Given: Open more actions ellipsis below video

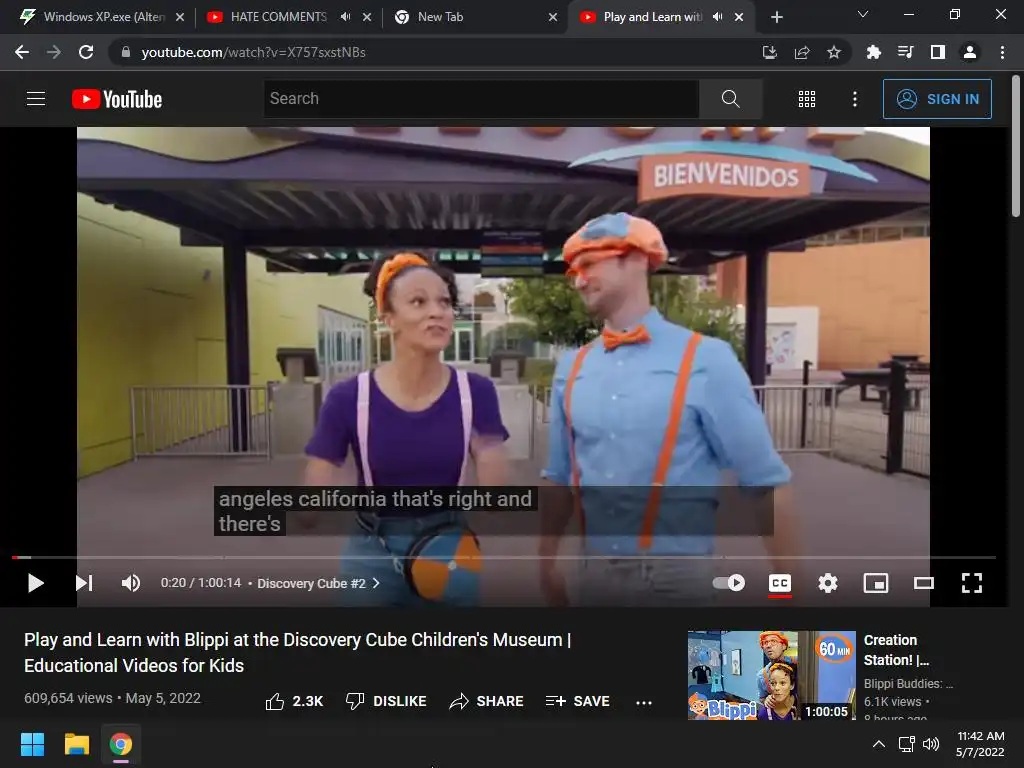Looking at the screenshot, I should (644, 703).
